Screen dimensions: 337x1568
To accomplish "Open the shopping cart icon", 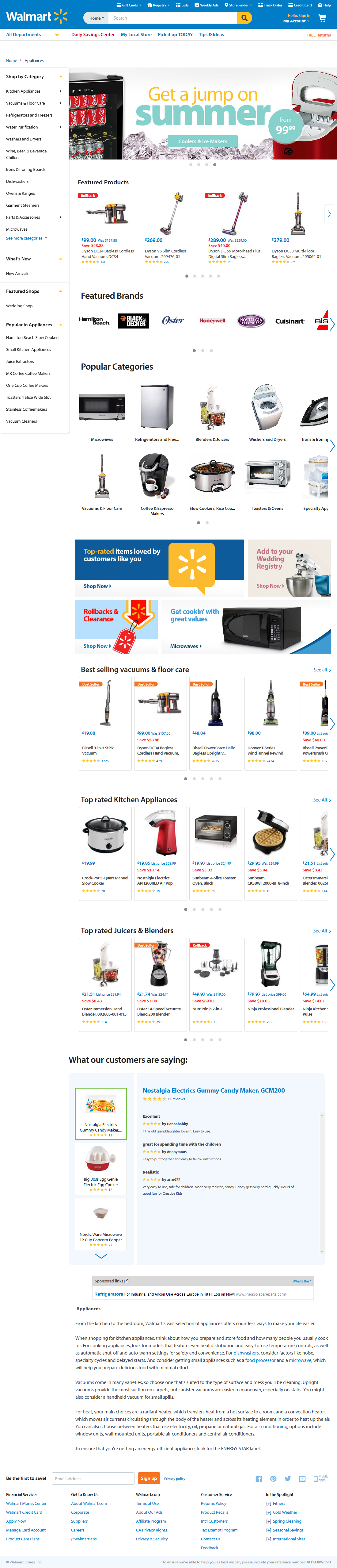I will point(322,18).
